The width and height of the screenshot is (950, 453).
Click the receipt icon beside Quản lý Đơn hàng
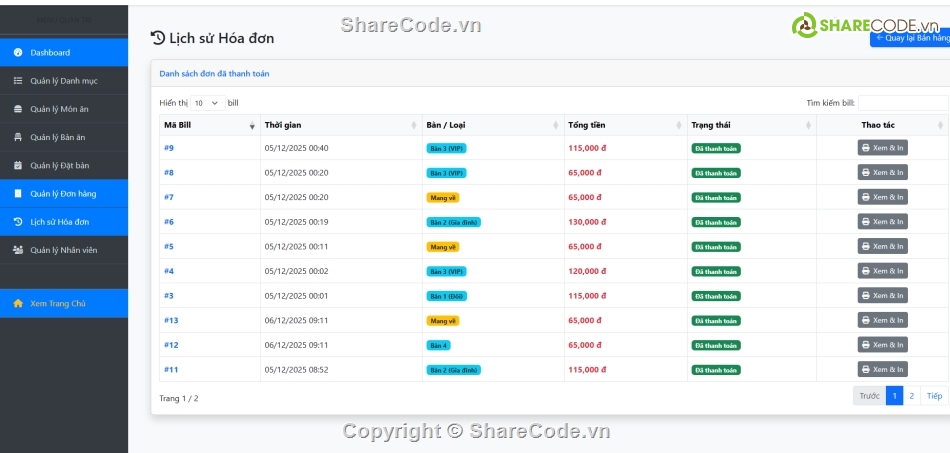(18, 194)
